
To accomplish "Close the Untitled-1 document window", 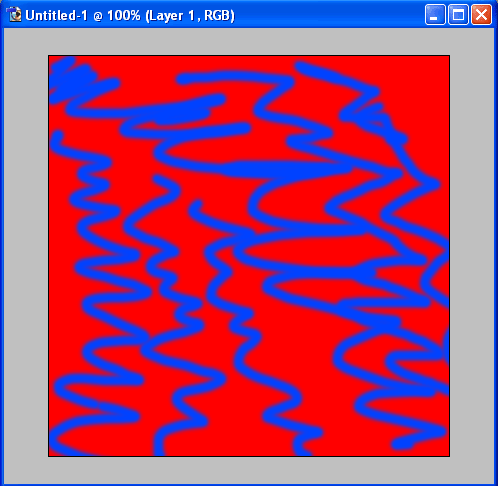I will click(x=481, y=15).
